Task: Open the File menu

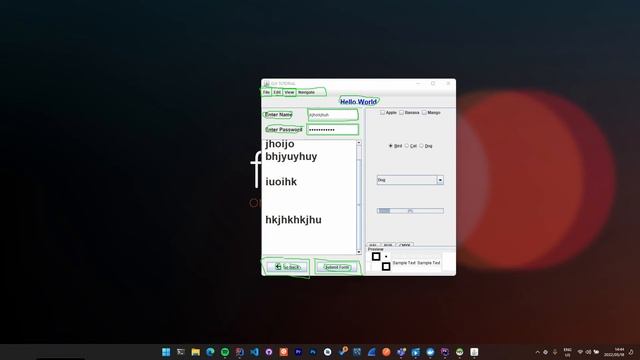Action: (x=266, y=93)
